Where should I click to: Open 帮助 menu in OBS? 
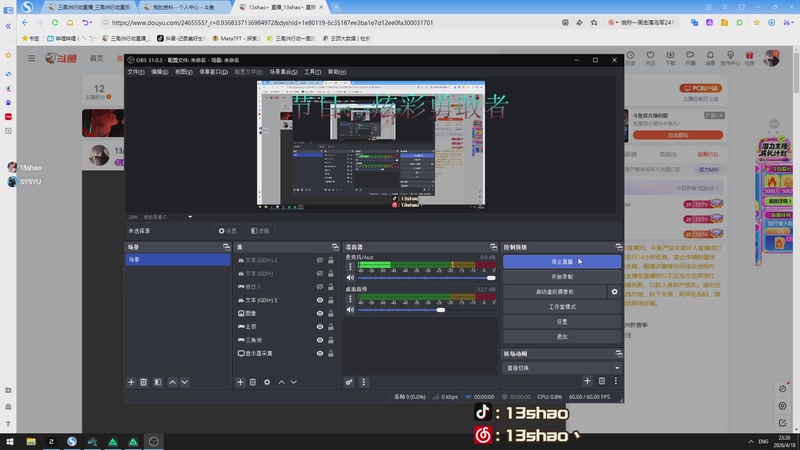[337, 72]
